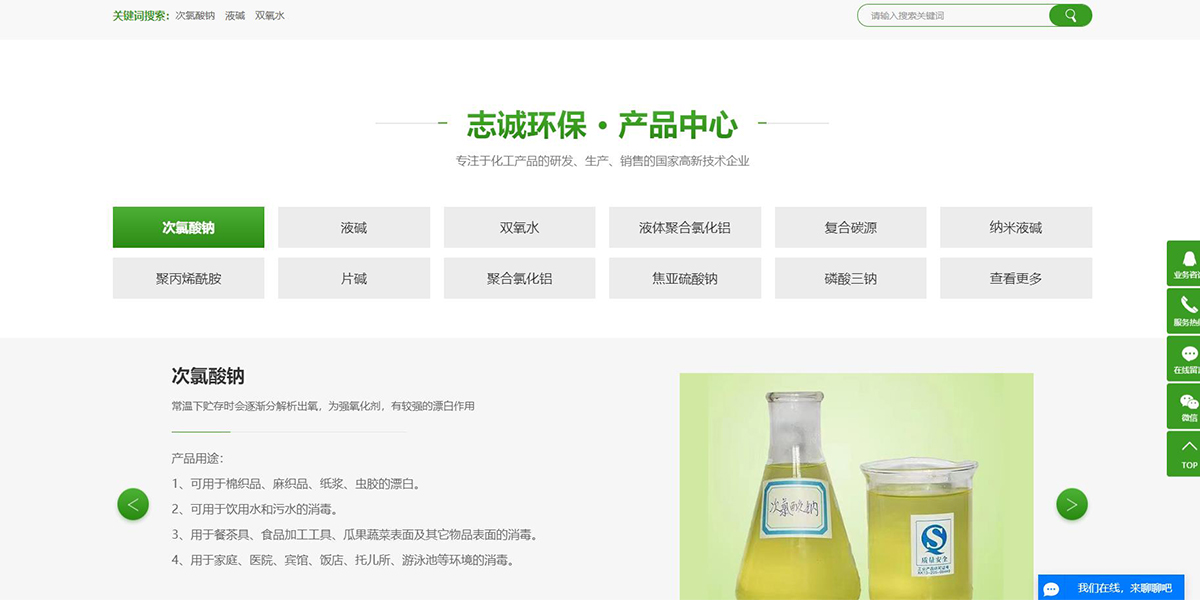
Task: Expand the list via 查看更多
Action: [x=1015, y=278]
